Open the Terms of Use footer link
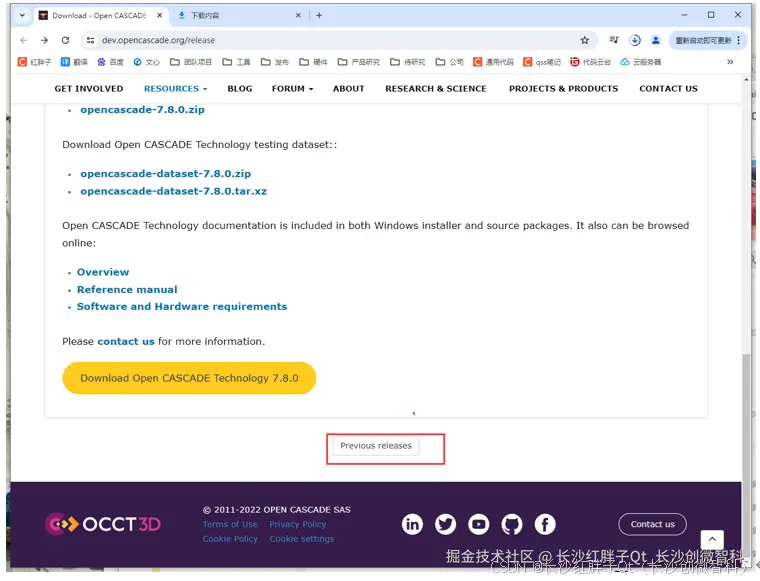This screenshot has width=760, height=581. [230, 524]
